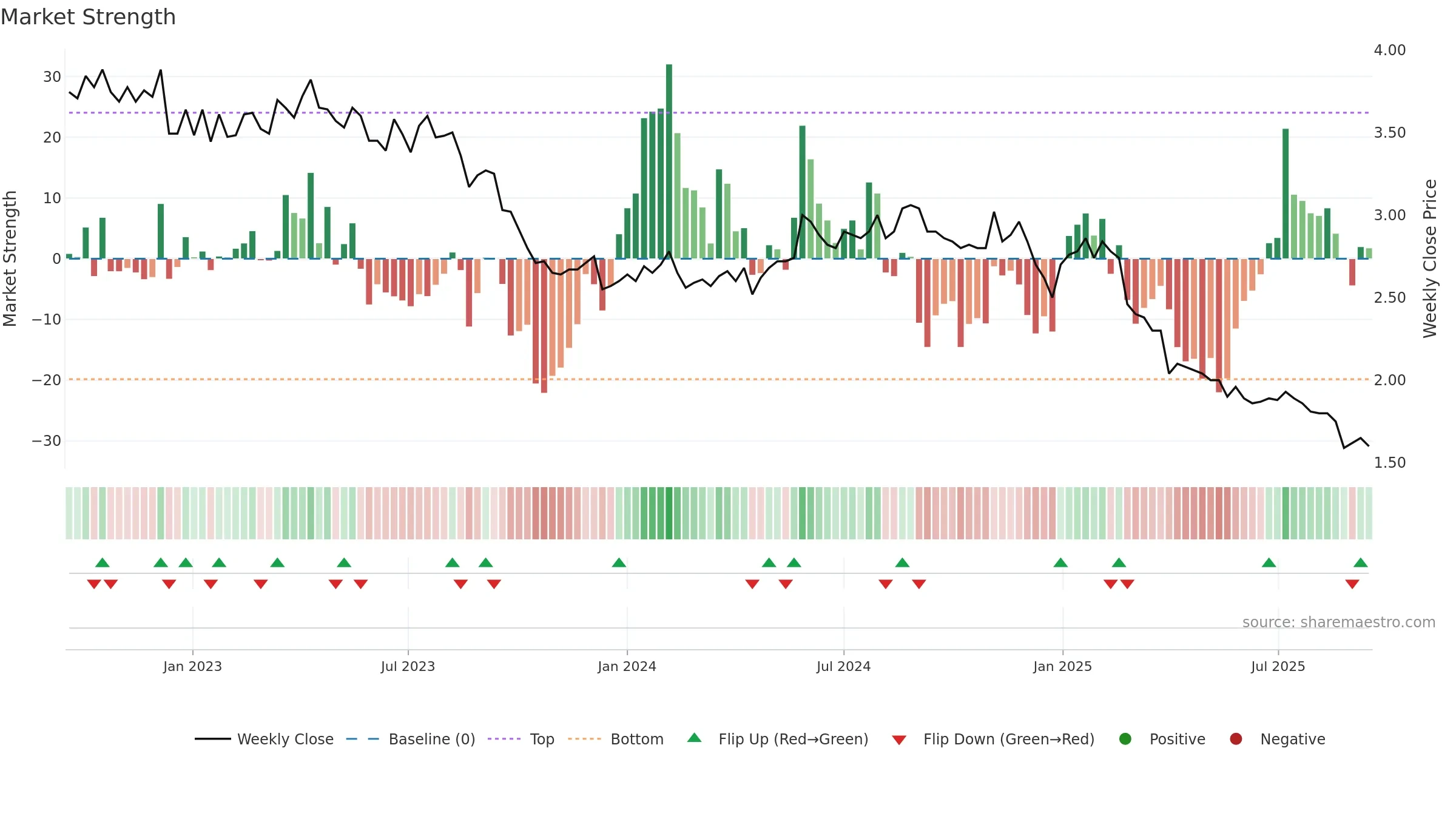
Task: Click the −30 tick on the left axis
Action: (47, 441)
